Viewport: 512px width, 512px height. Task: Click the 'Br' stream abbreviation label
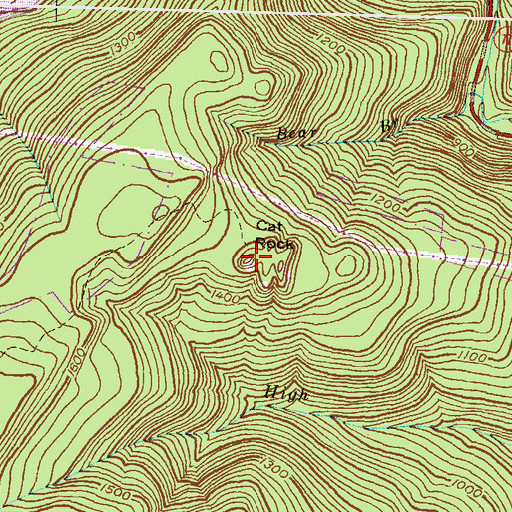[x=389, y=126]
